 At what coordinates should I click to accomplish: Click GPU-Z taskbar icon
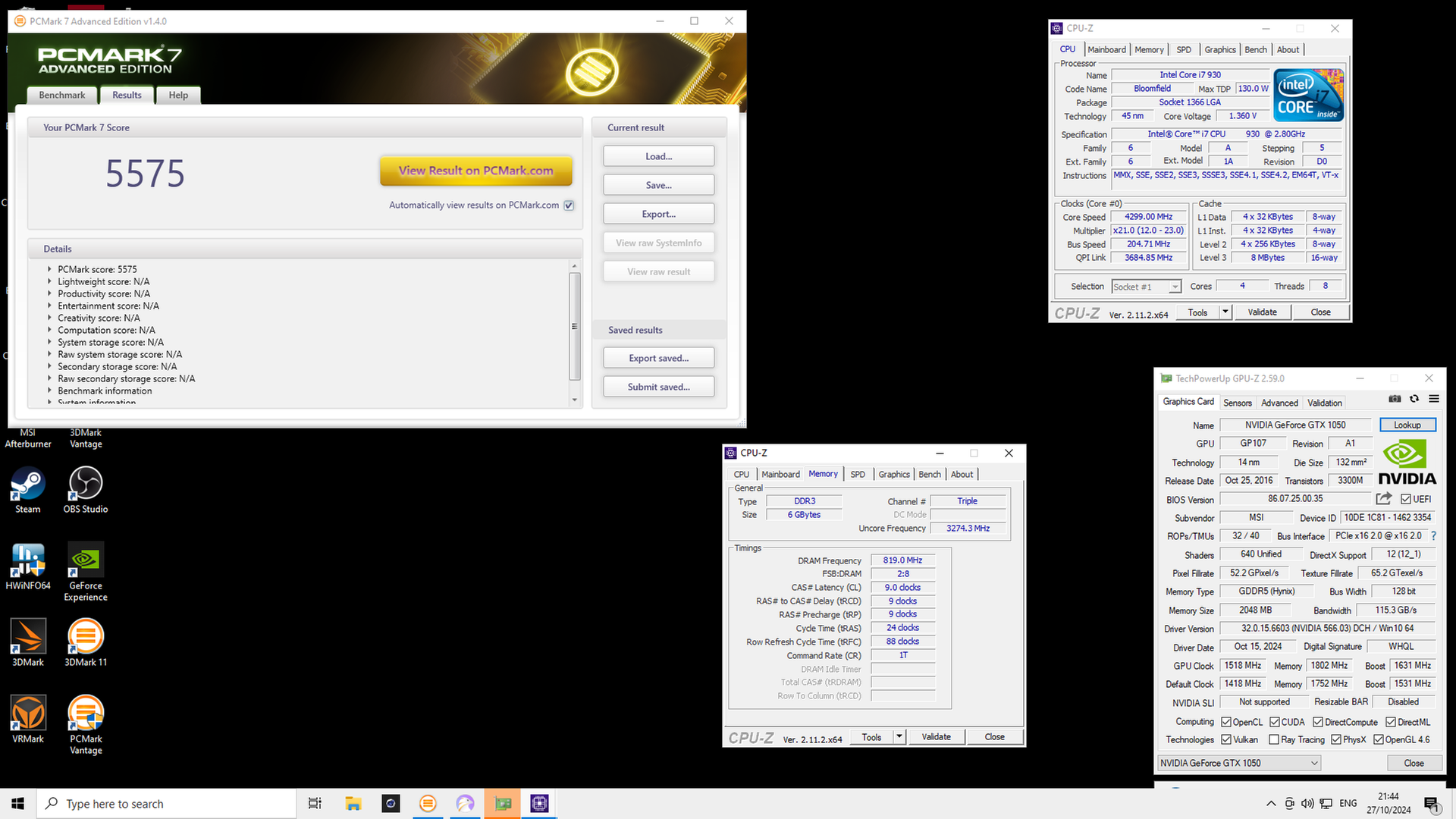click(x=503, y=804)
